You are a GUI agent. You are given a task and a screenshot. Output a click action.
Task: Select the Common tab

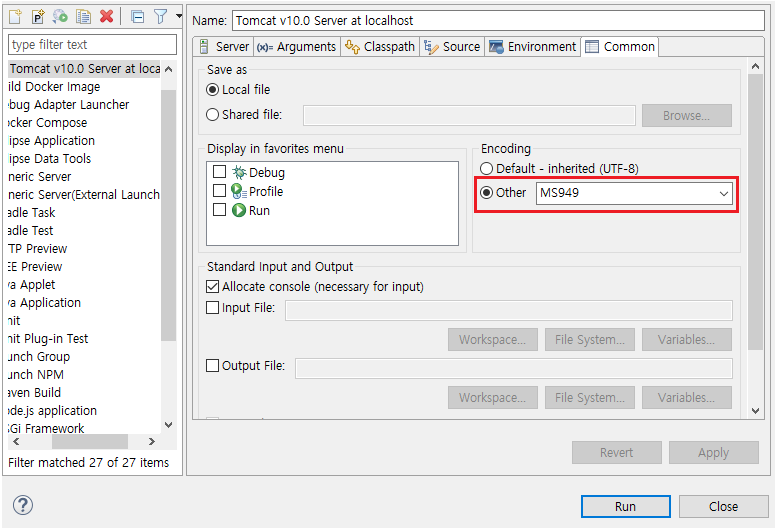[620, 47]
